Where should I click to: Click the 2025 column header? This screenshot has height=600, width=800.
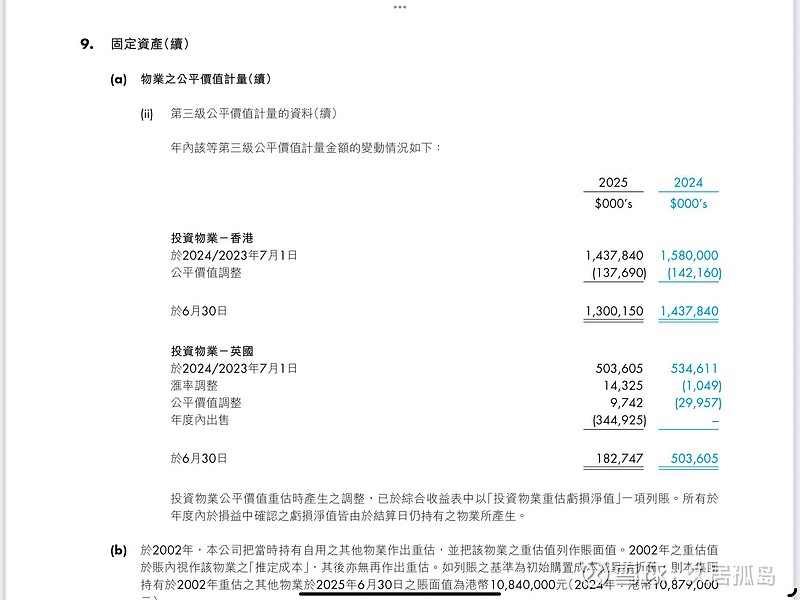point(614,182)
